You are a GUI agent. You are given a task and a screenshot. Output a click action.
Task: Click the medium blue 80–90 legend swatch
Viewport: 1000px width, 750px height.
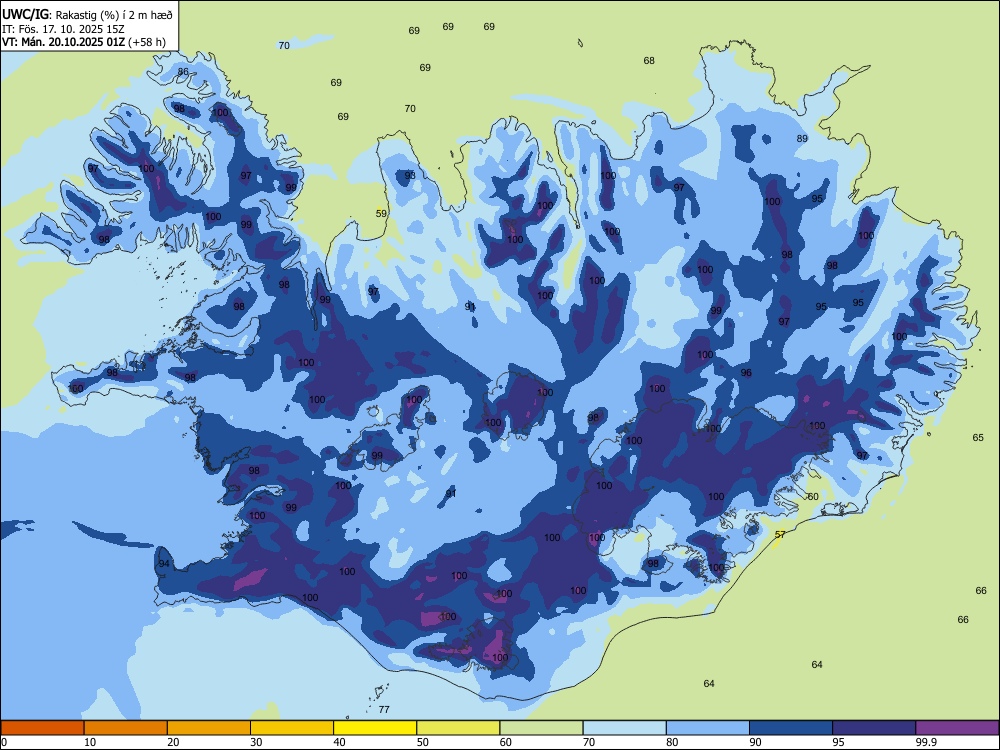point(708,728)
